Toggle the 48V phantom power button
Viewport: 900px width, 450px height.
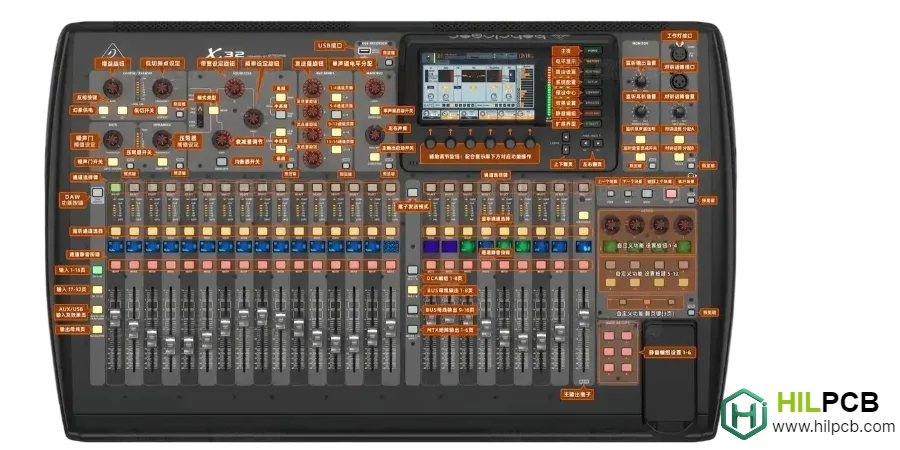pos(104,110)
